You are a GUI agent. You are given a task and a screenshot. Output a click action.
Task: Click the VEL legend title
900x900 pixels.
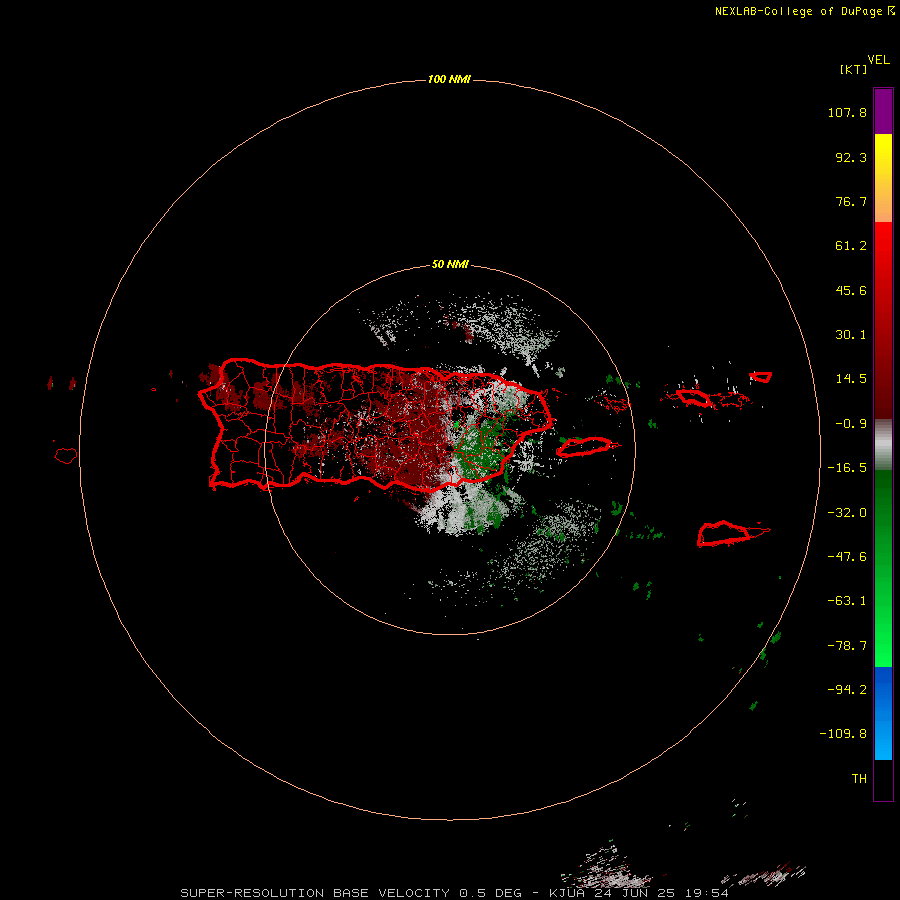(878, 60)
